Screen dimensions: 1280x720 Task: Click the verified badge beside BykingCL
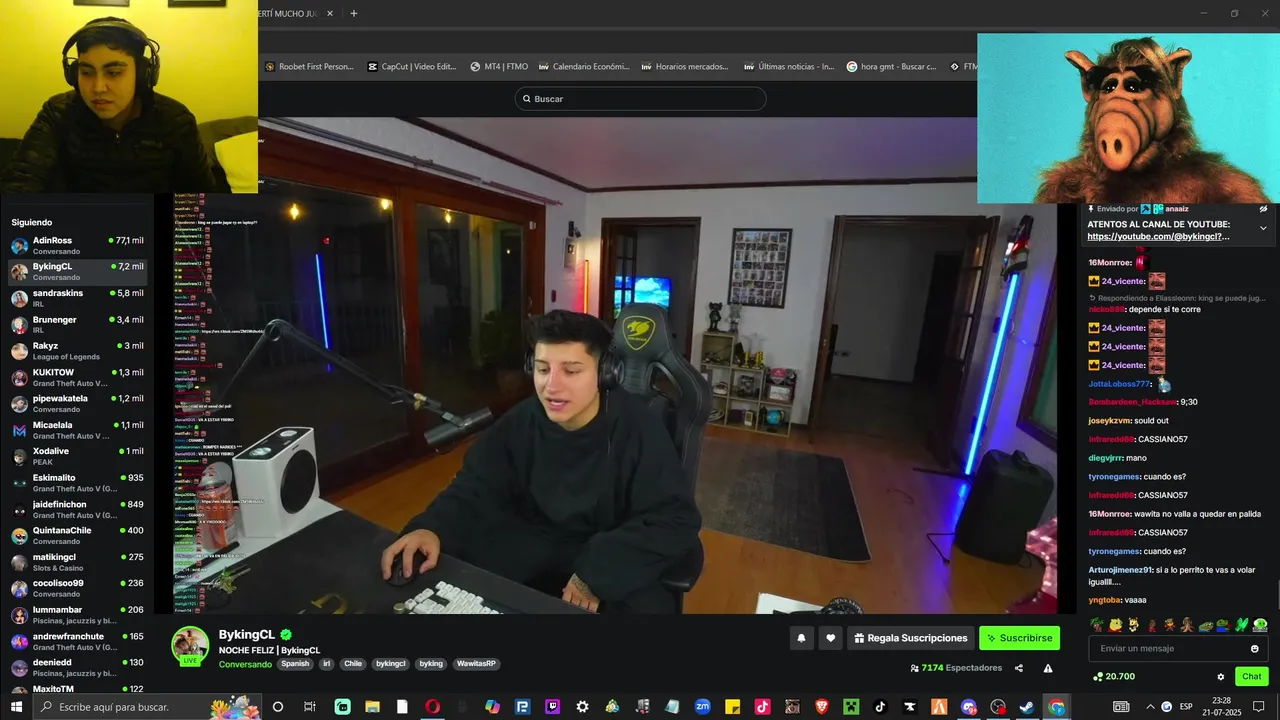coord(286,635)
